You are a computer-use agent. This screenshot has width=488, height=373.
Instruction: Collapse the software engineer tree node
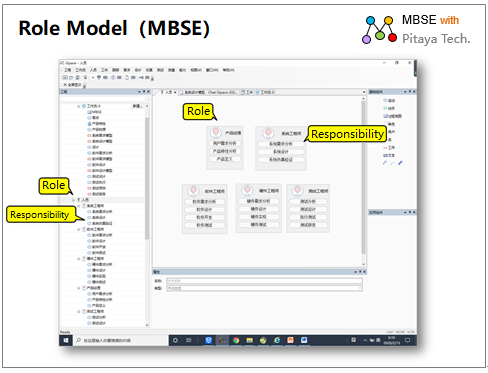point(79,229)
